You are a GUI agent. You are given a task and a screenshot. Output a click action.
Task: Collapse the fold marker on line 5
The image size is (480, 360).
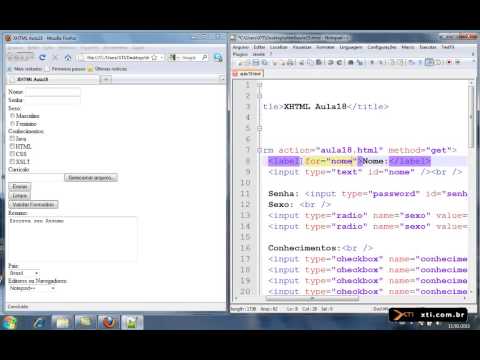259,128
